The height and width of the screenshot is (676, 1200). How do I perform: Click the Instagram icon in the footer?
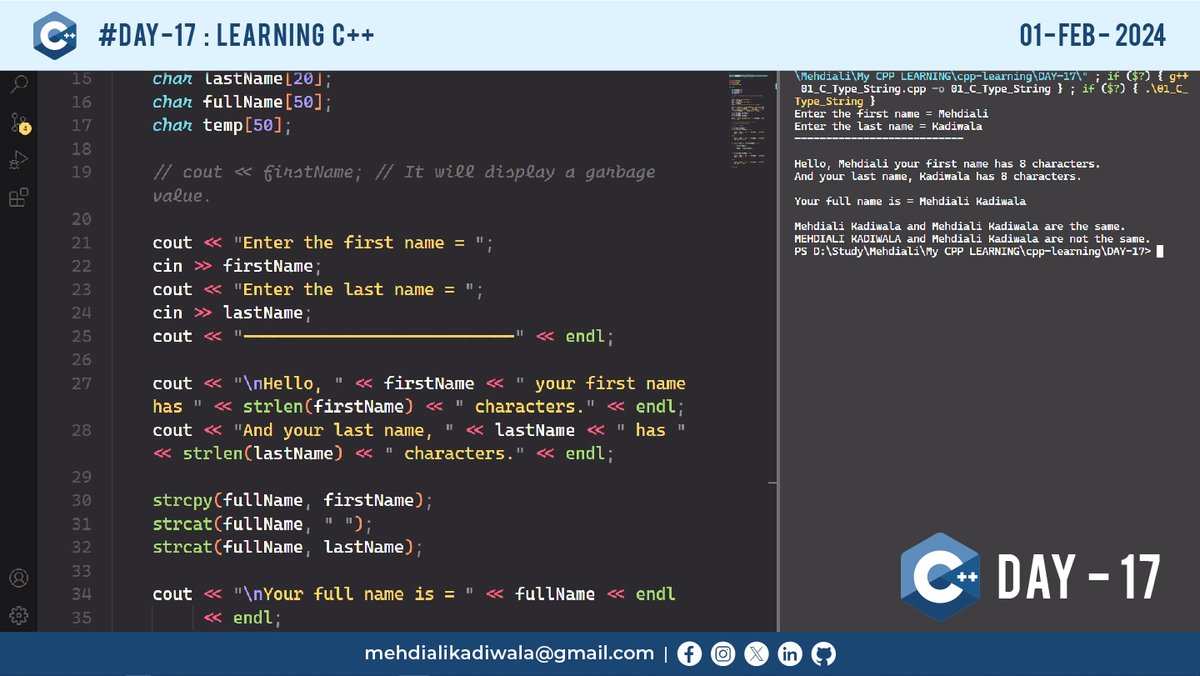click(x=723, y=654)
